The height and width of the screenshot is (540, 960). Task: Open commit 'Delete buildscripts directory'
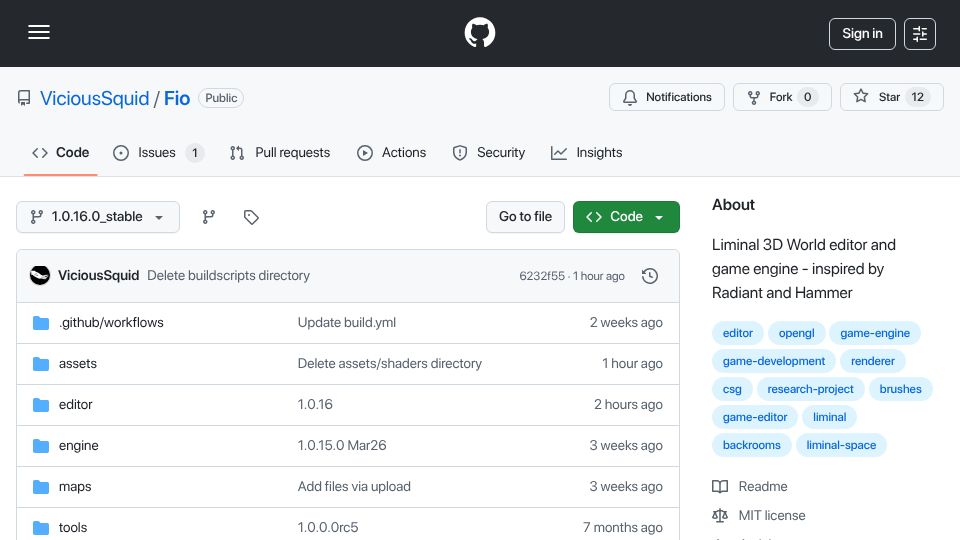228,276
